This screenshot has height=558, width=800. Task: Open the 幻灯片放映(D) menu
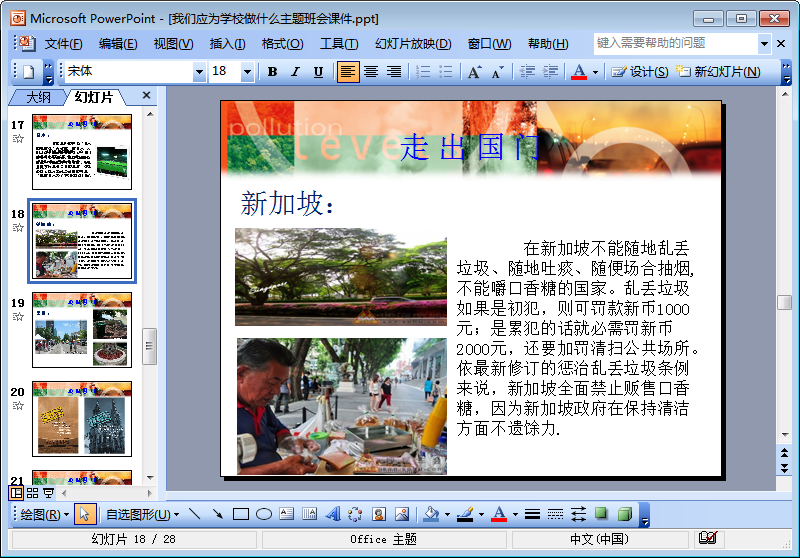pyautogui.click(x=413, y=44)
